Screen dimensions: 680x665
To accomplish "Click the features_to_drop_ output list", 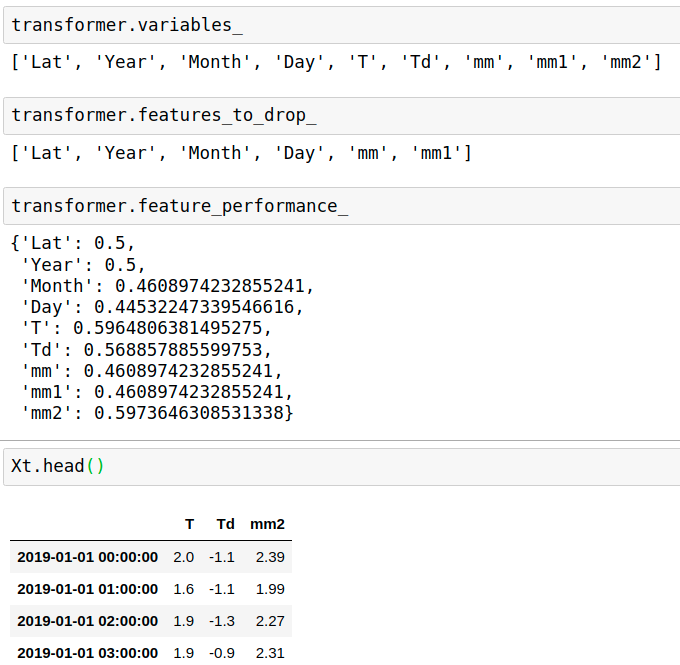I will [241, 153].
